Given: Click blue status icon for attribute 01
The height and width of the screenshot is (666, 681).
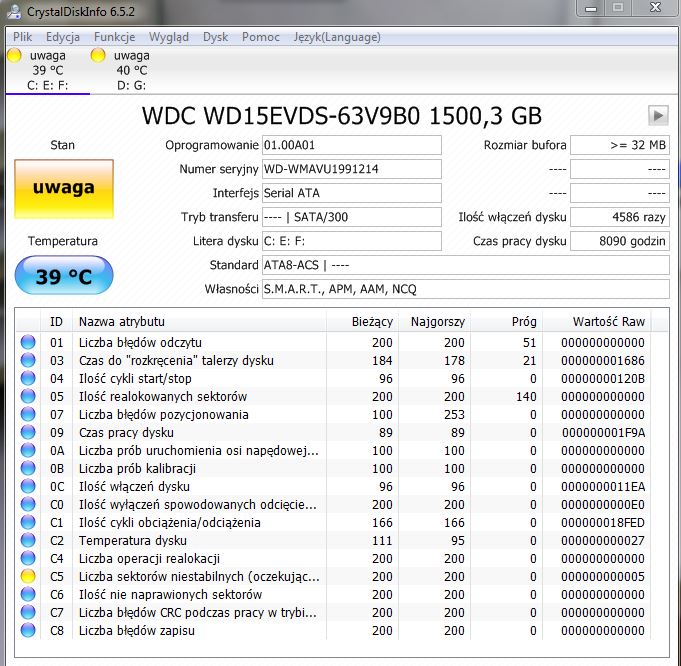Looking at the screenshot, I should (x=28, y=342).
